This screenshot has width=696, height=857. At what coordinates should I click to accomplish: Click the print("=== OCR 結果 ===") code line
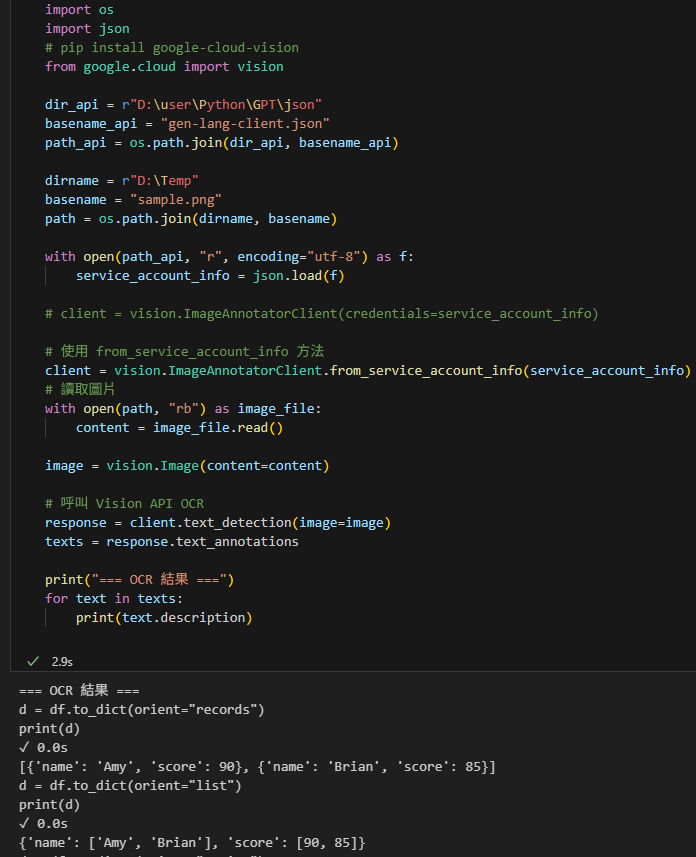[139, 579]
